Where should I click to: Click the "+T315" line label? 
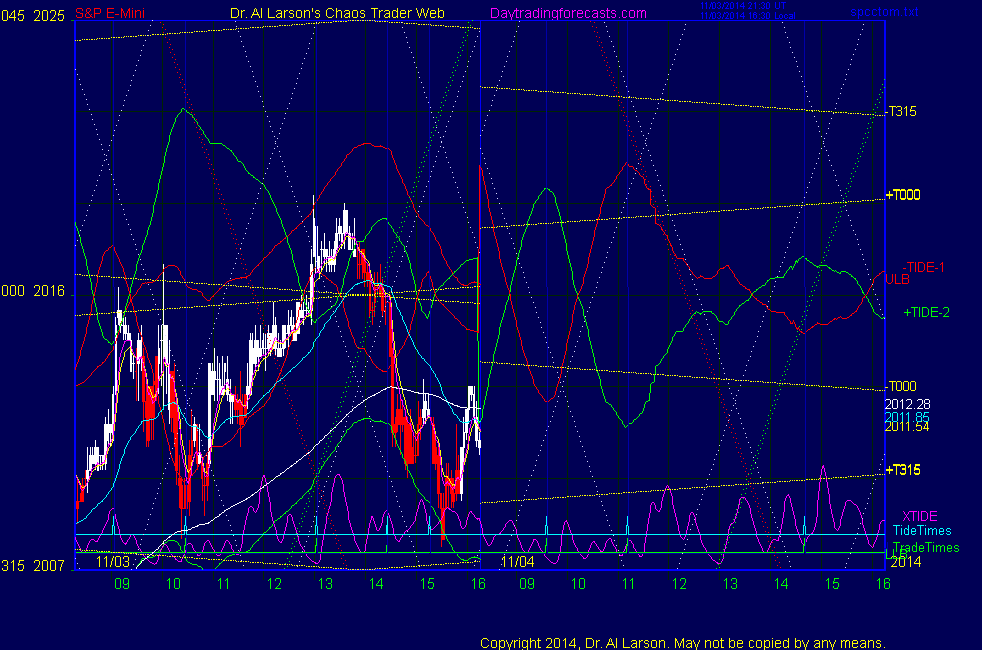tap(903, 470)
